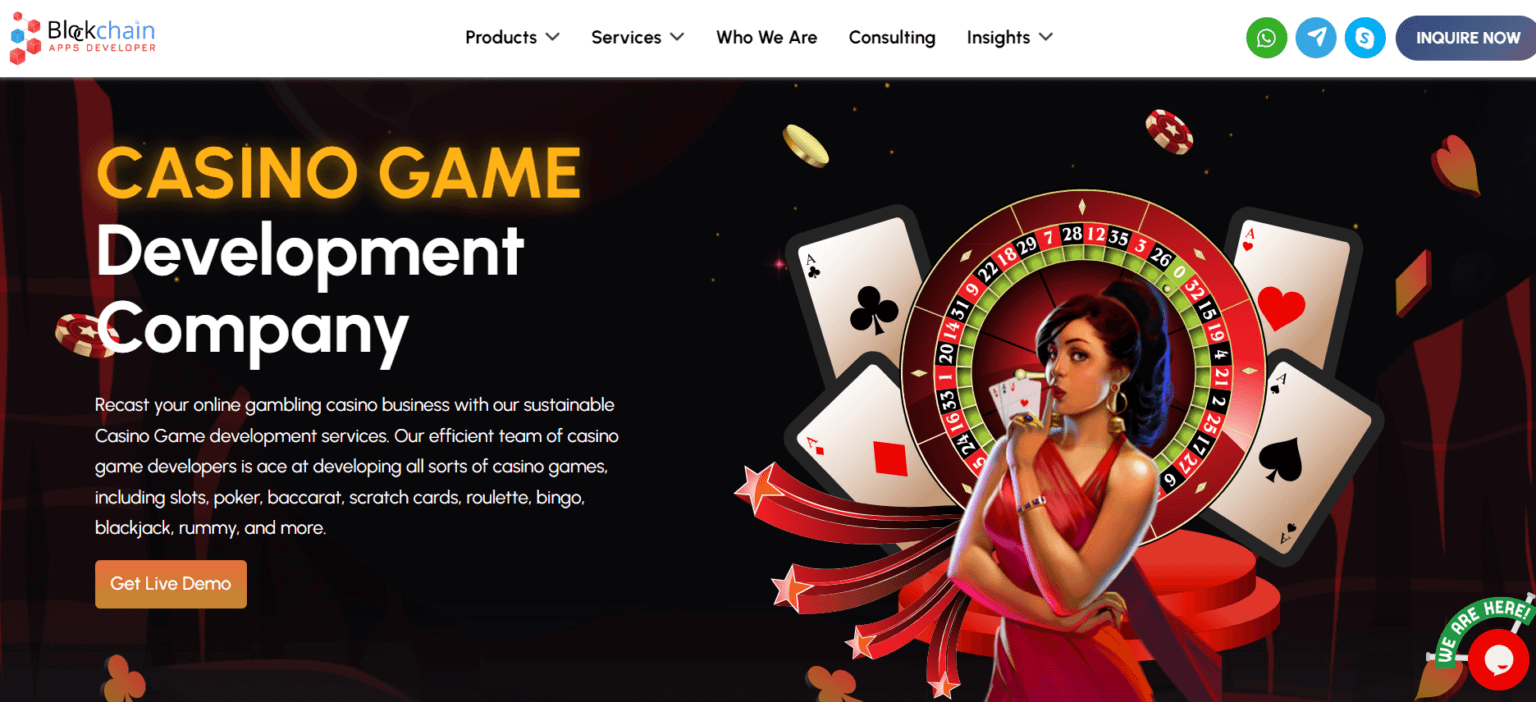Click the INQUIRE NOW button
This screenshot has height=702, width=1536.
click(1466, 38)
